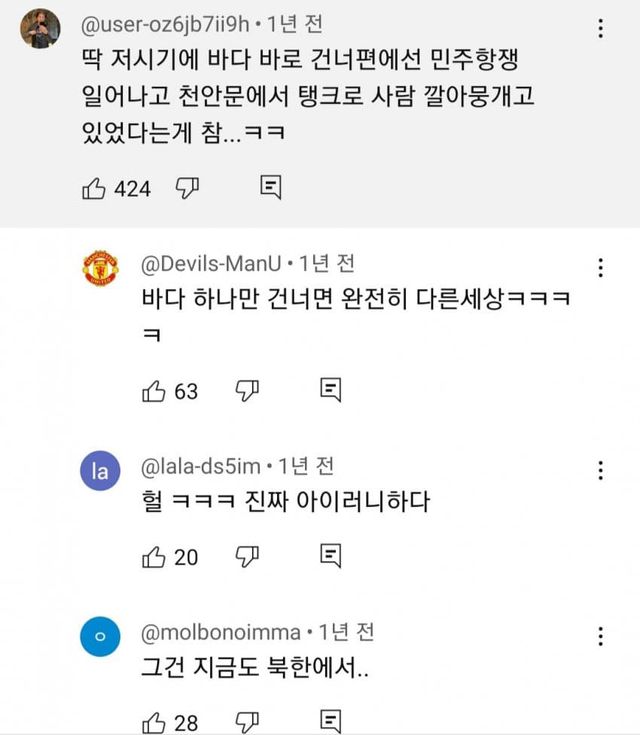Visit the @lala-ds5im username link

pyautogui.click(x=202, y=466)
